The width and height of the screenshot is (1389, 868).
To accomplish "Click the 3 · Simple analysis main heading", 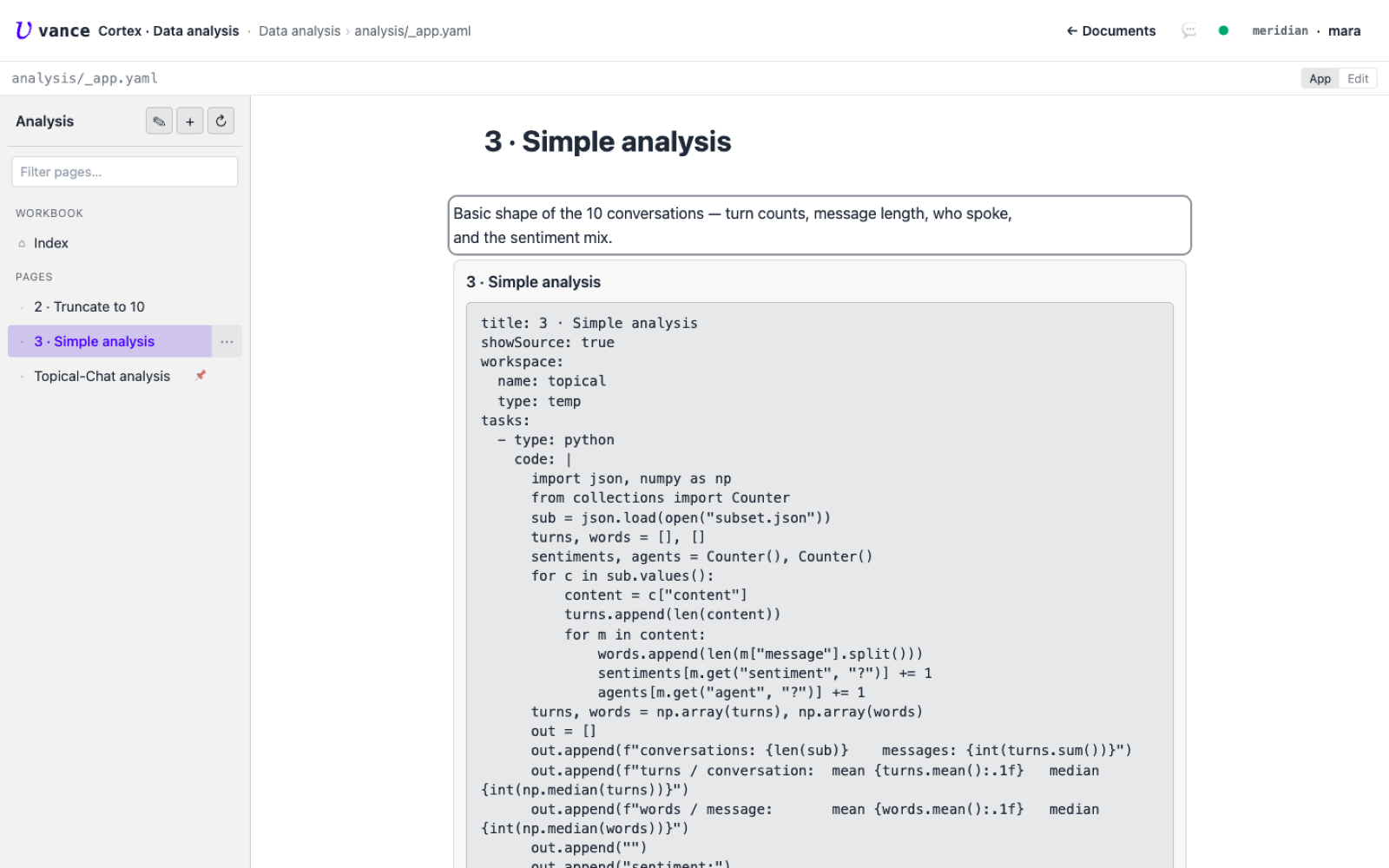I will (608, 141).
